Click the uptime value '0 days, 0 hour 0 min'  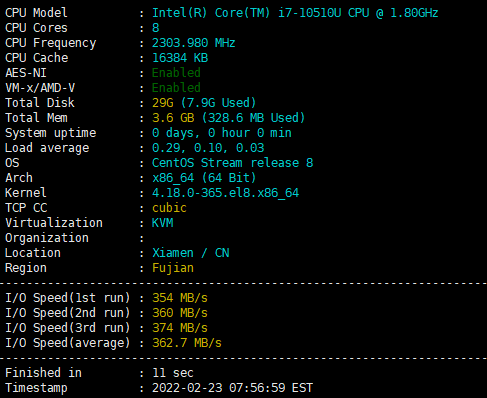click(222, 133)
